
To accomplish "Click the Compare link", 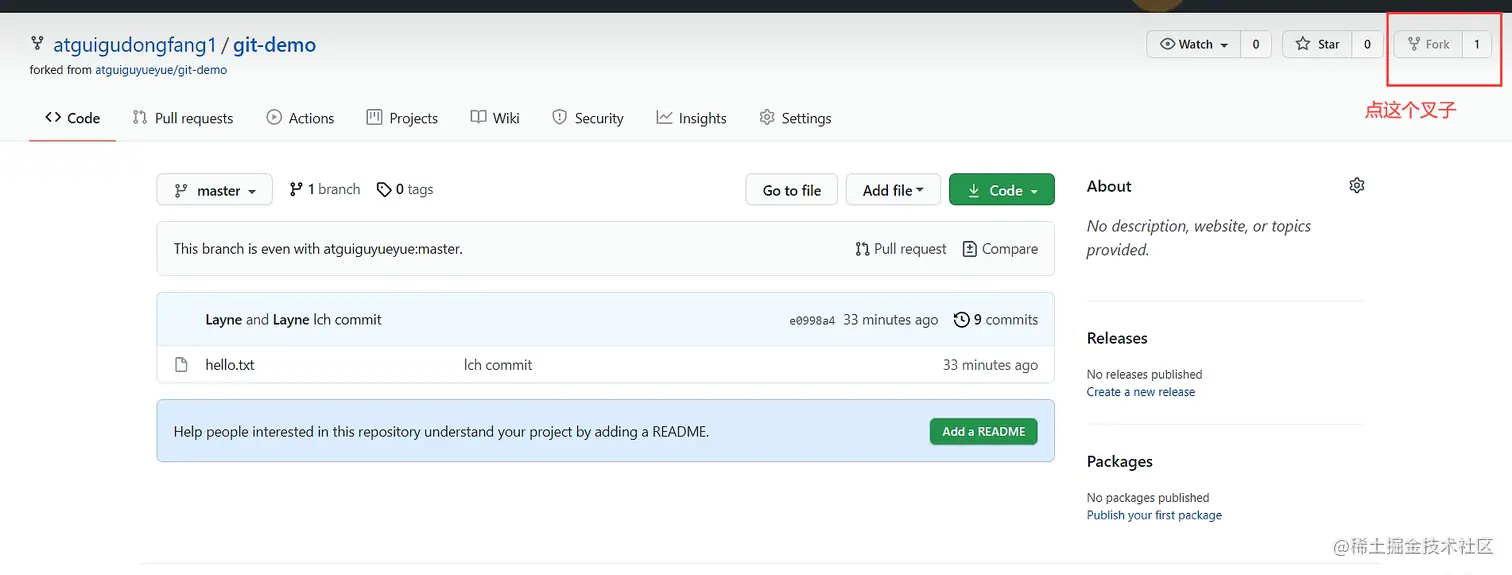I will 1000,249.
